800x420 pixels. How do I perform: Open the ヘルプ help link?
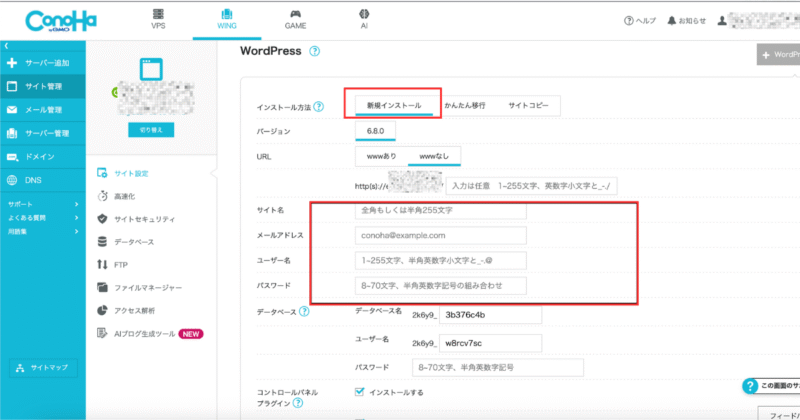tap(640, 21)
